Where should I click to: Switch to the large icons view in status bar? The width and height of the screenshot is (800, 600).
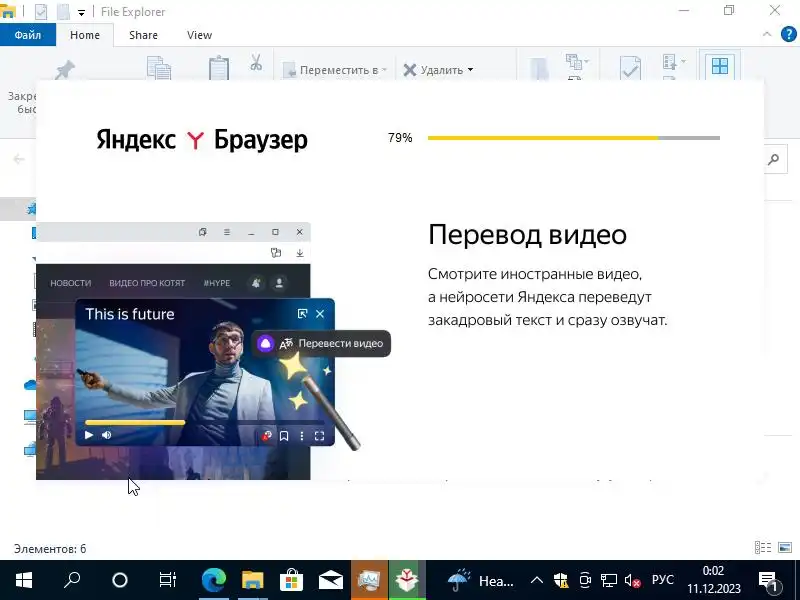785,547
